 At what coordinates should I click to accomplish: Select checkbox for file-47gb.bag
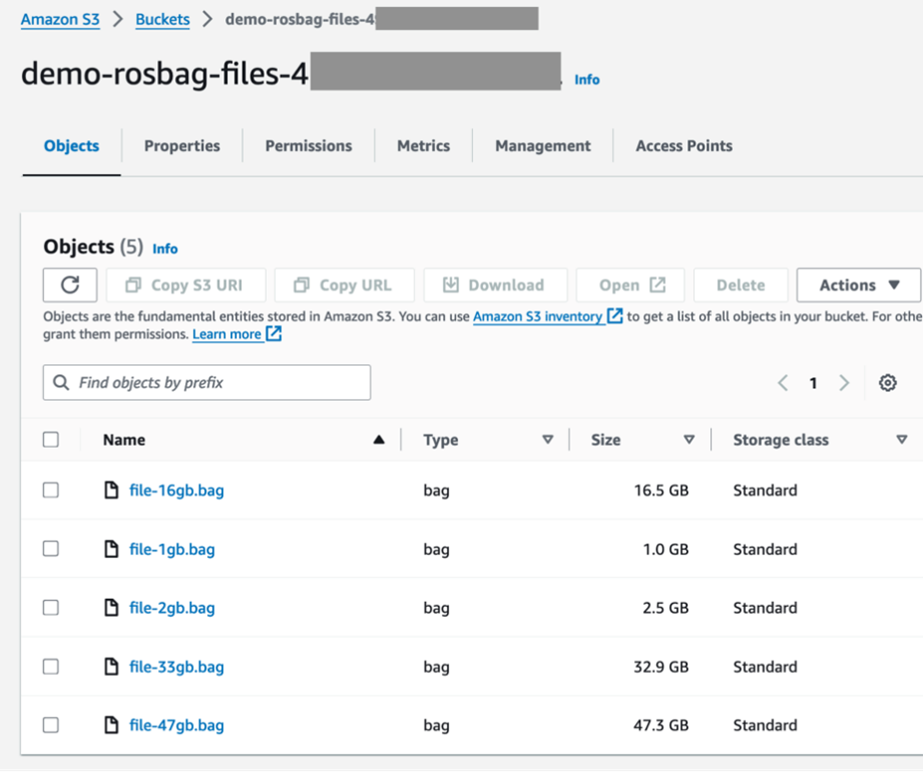pos(51,725)
